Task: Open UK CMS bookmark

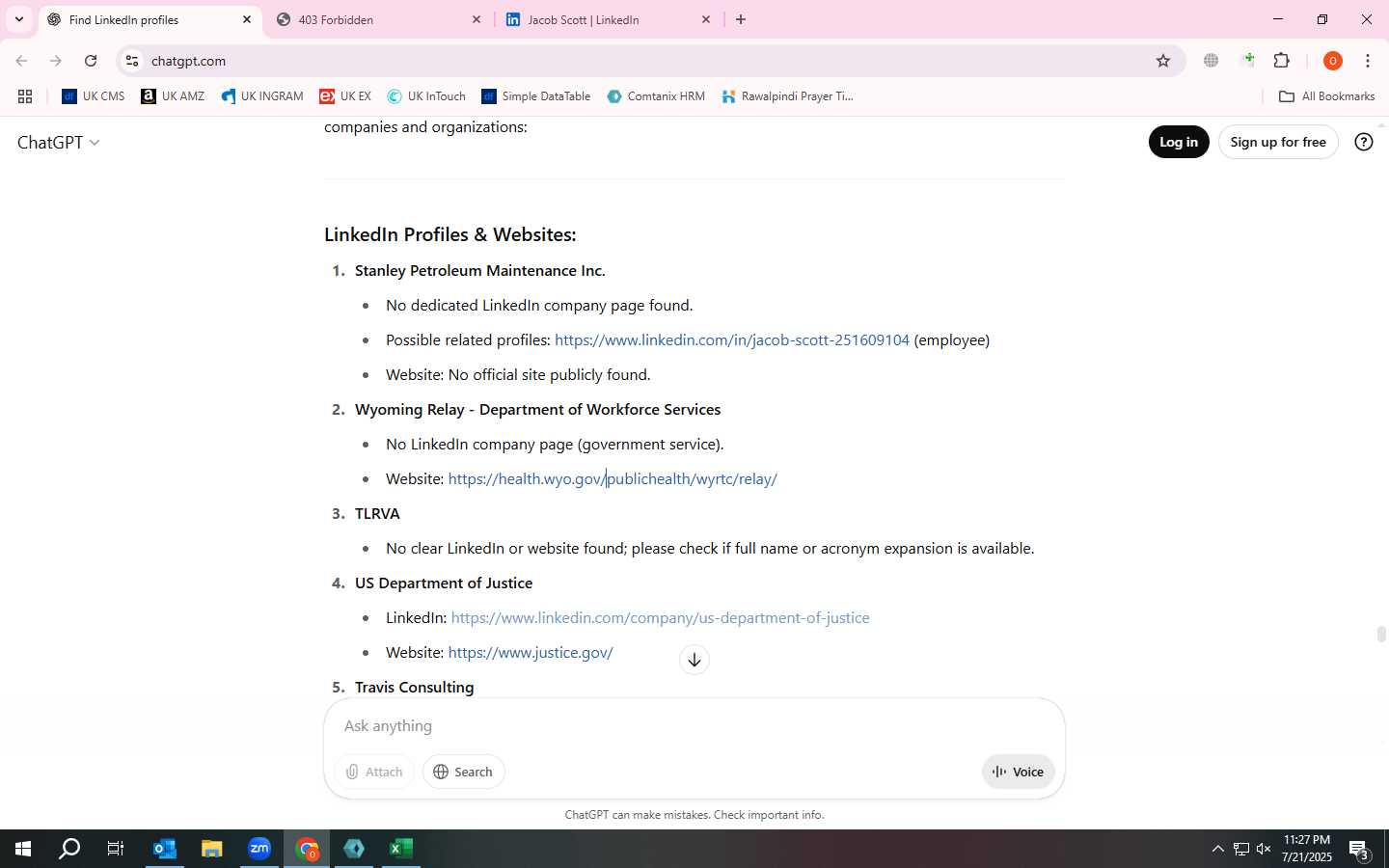Action: (93, 96)
